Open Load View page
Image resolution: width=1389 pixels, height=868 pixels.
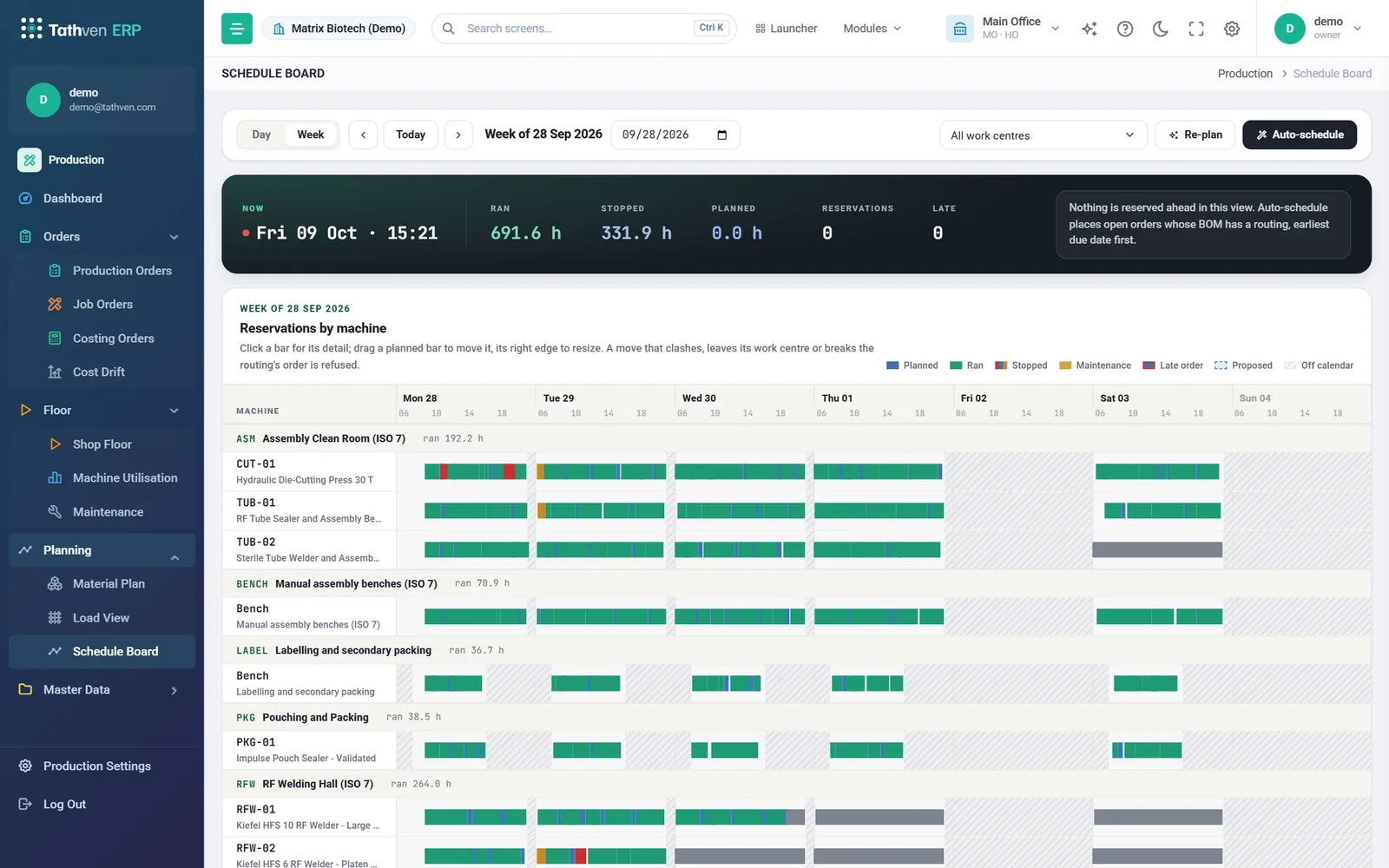click(102, 618)
